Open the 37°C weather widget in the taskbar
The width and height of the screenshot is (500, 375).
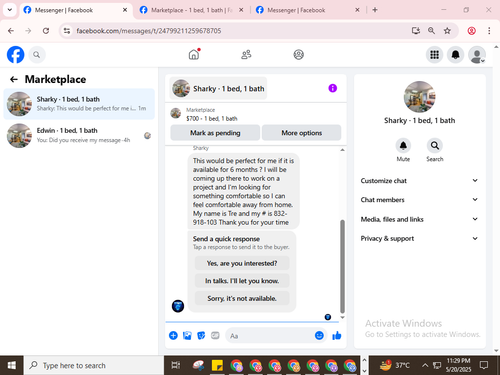point(395,365)
